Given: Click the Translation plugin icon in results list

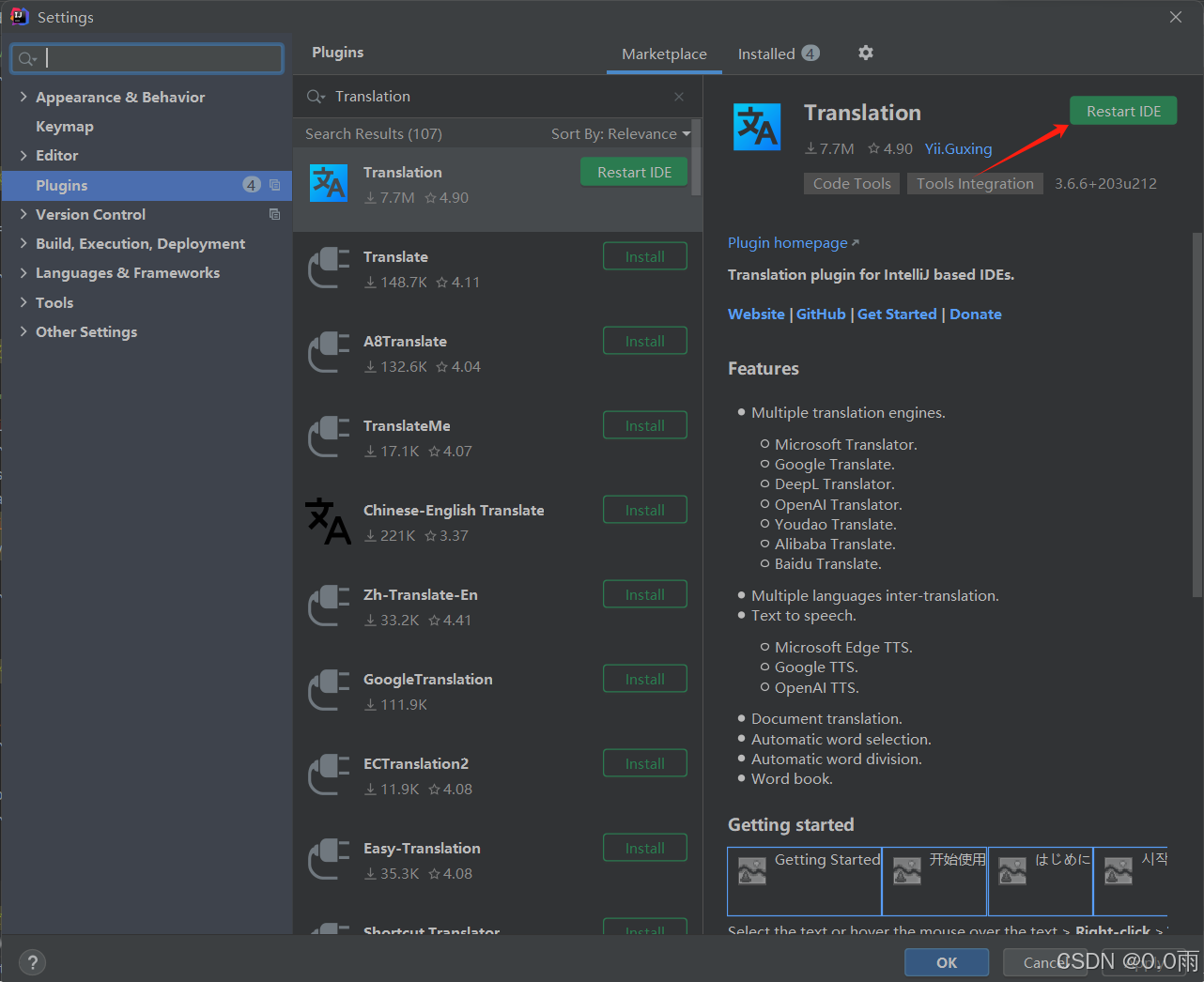Looking at the screenshot, I should coord(329,183).
